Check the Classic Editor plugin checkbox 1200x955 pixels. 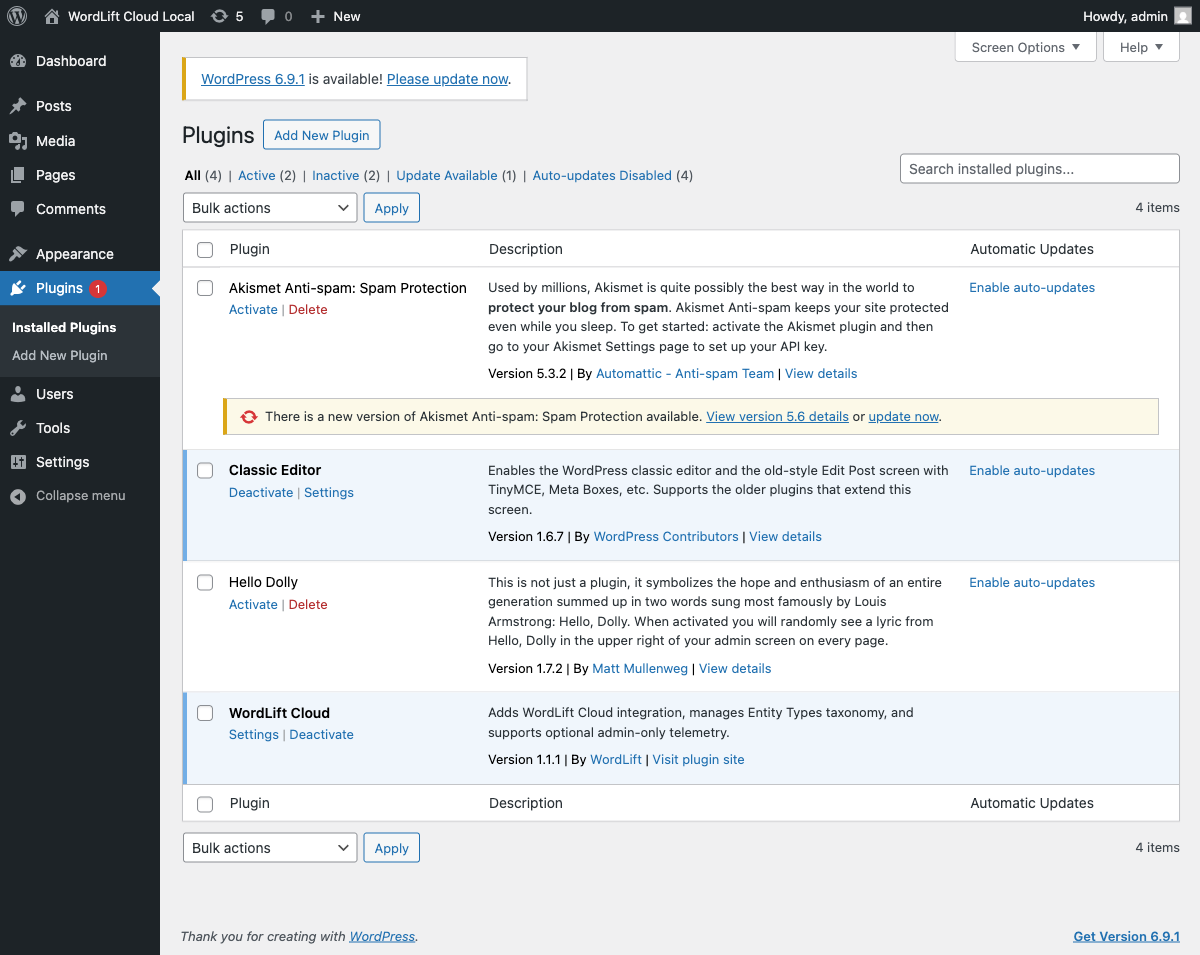(205, 470)
